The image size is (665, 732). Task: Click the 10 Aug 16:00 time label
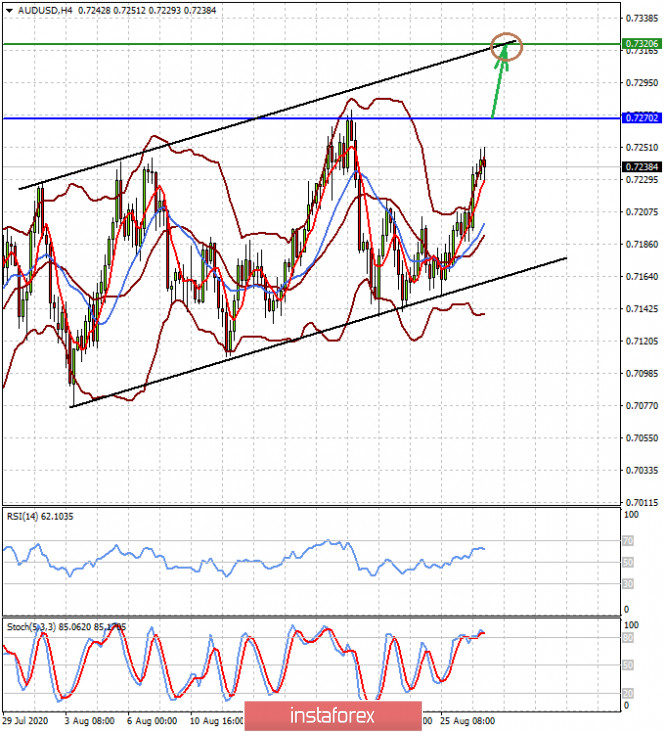click(x=216, y=720)
